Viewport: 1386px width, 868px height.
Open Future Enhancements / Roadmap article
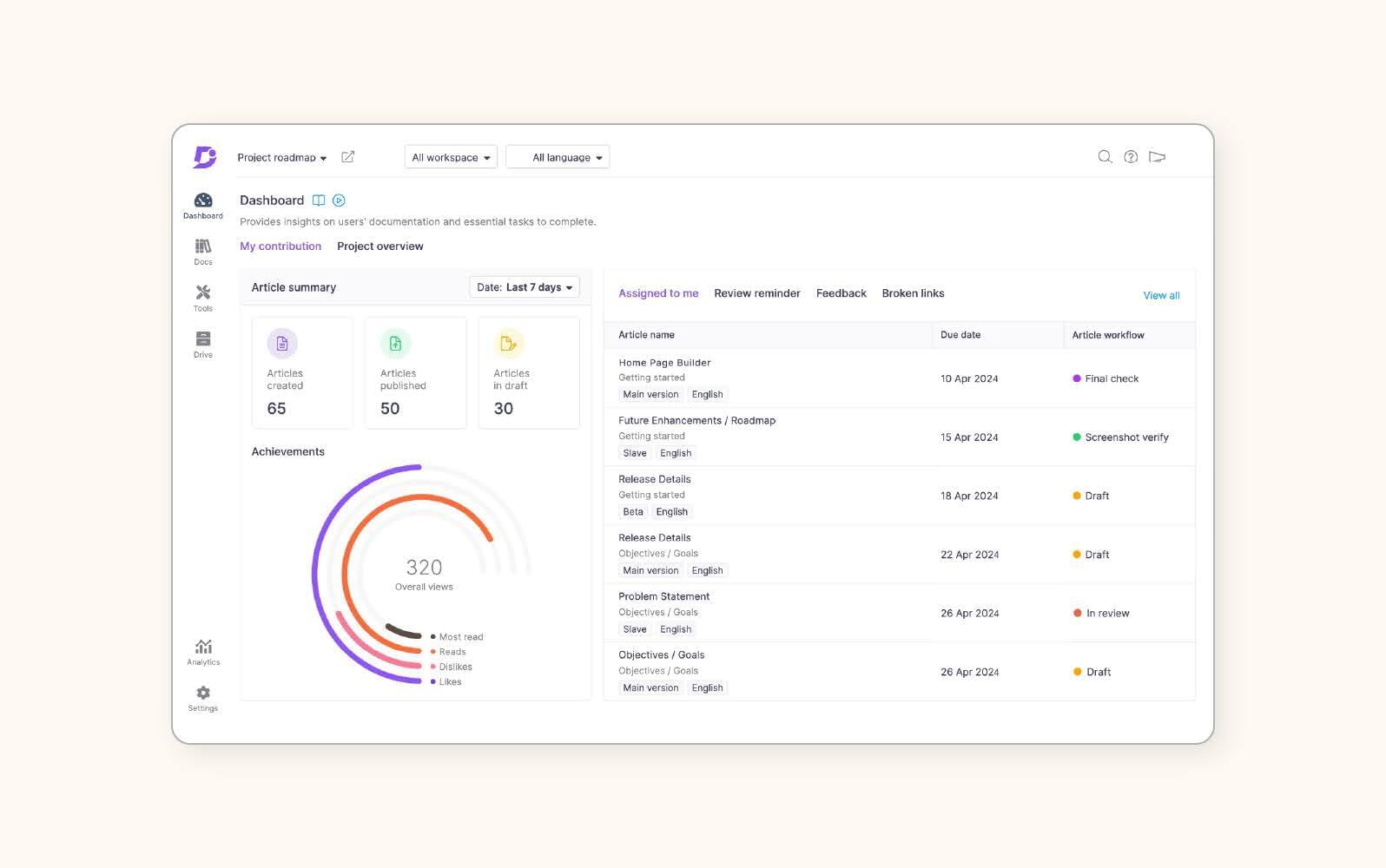696,420
